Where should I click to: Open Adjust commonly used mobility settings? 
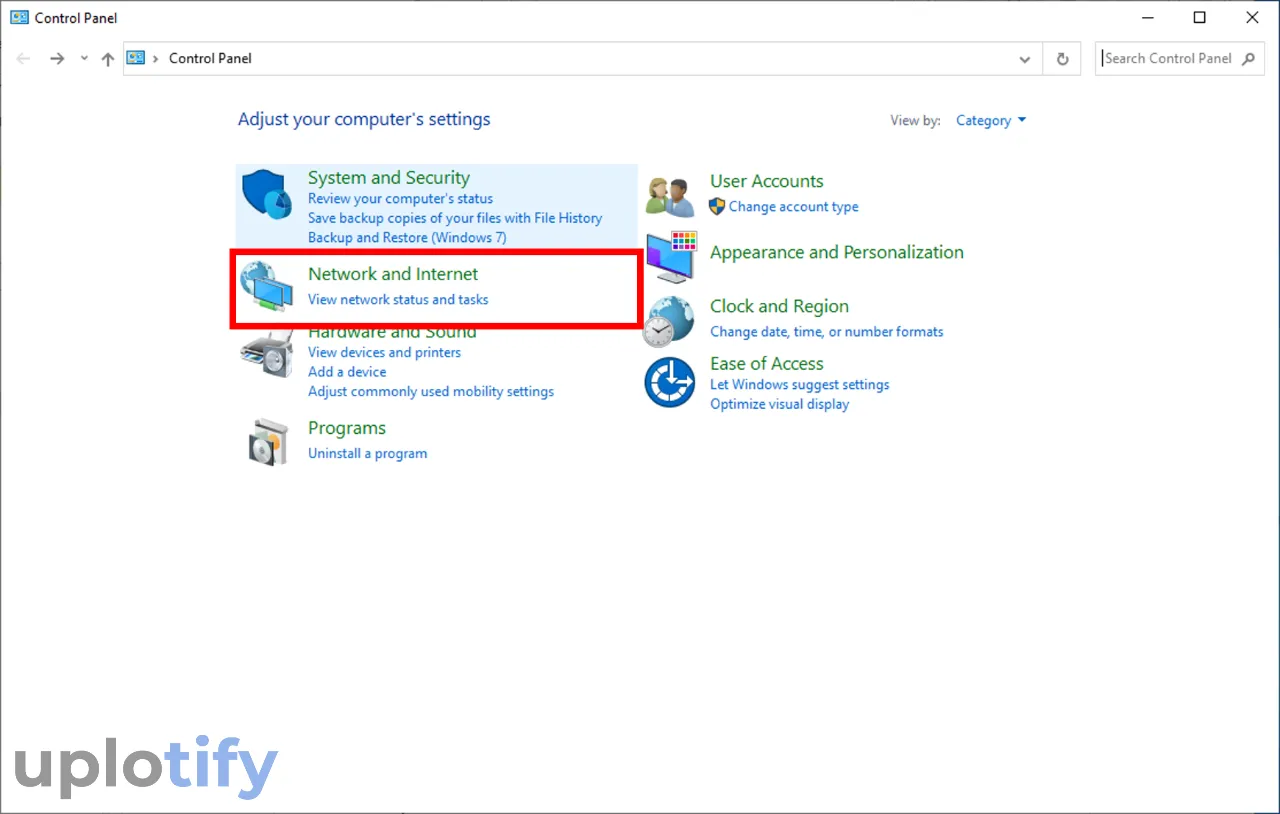pos(431,392)
